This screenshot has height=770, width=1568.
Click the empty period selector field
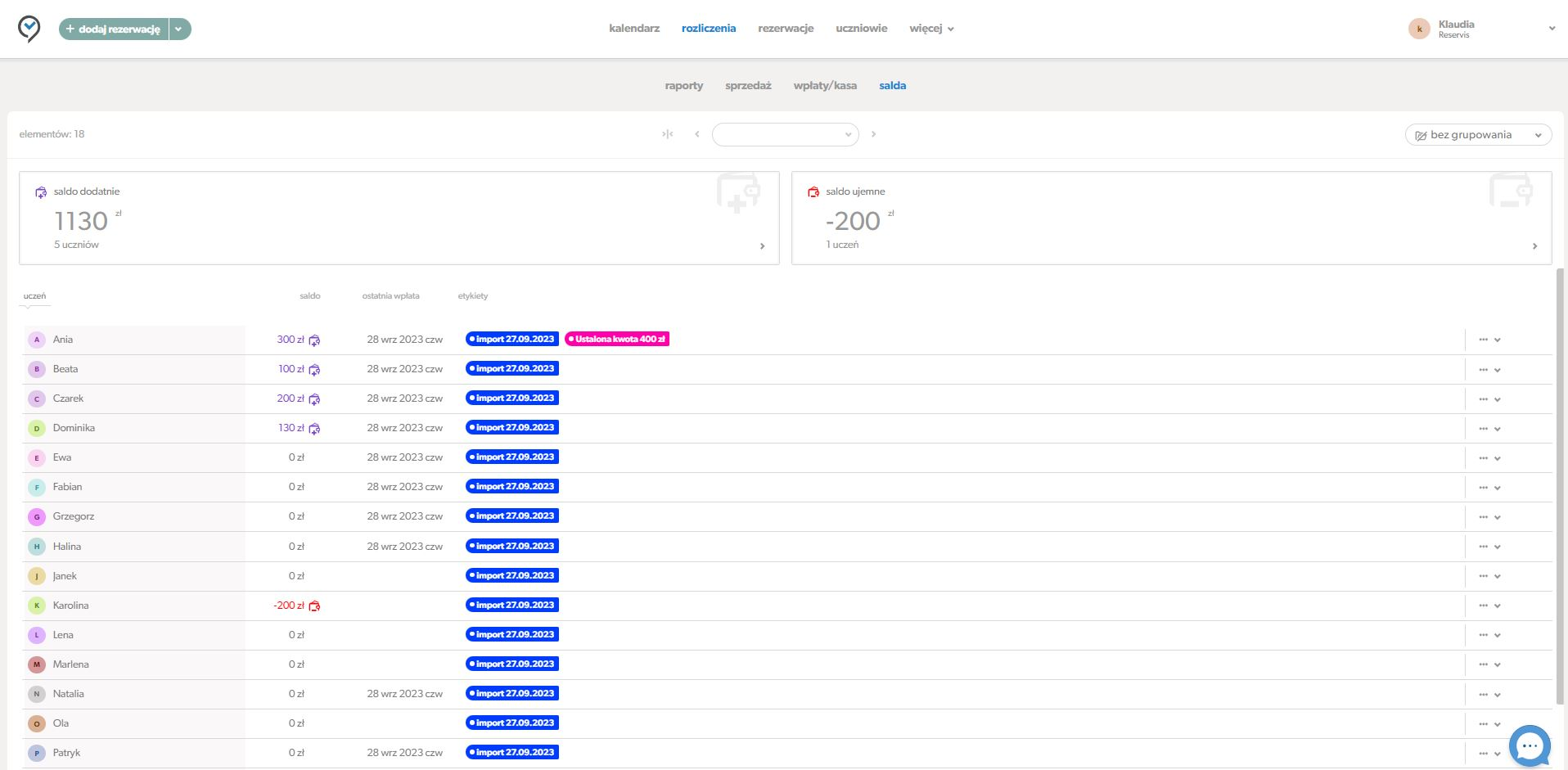(x=785, y=134)
